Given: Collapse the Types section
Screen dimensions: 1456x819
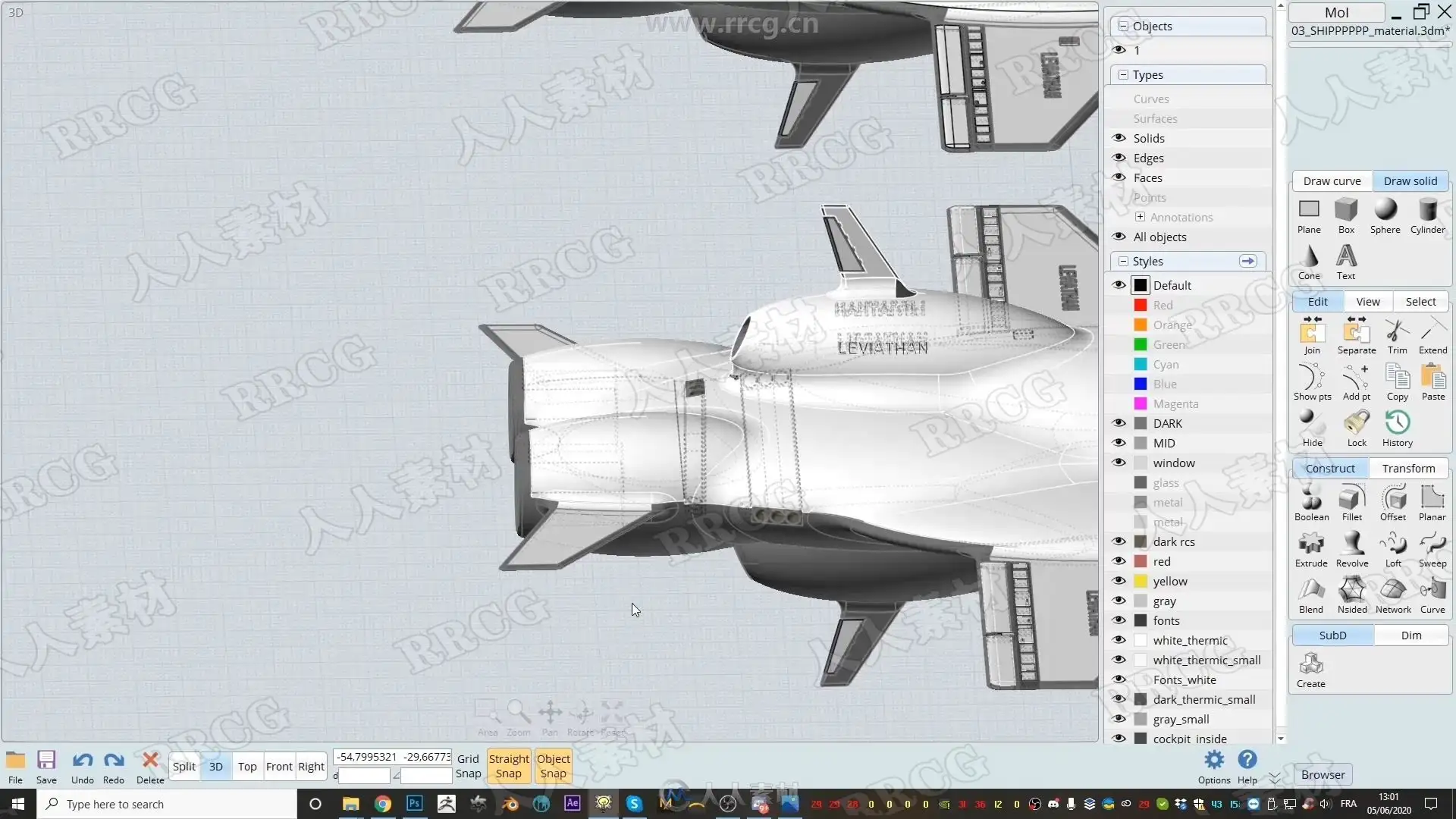Looking at the screenshot, I should (x=1123, y=74).
